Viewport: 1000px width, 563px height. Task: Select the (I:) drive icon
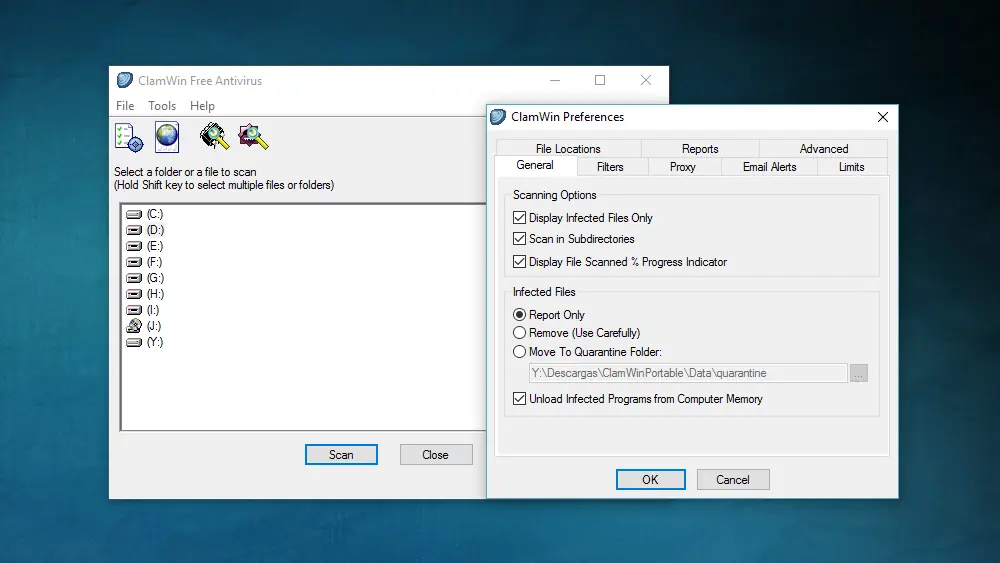point(134,310)
